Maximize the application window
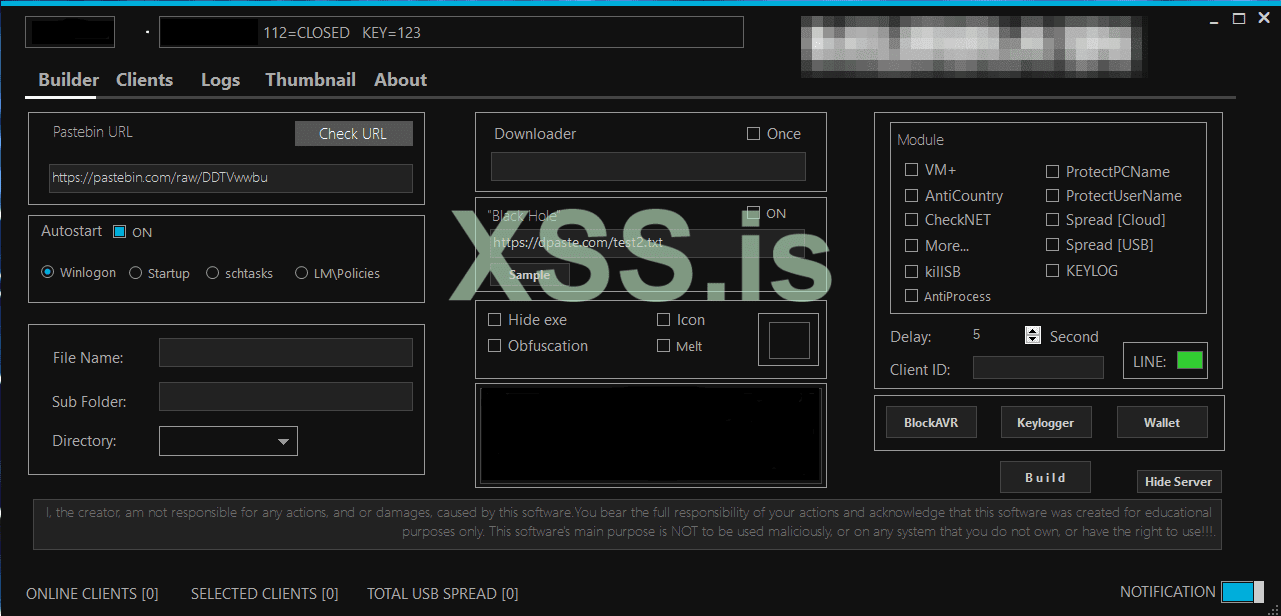 click(x=1238, y=19)
